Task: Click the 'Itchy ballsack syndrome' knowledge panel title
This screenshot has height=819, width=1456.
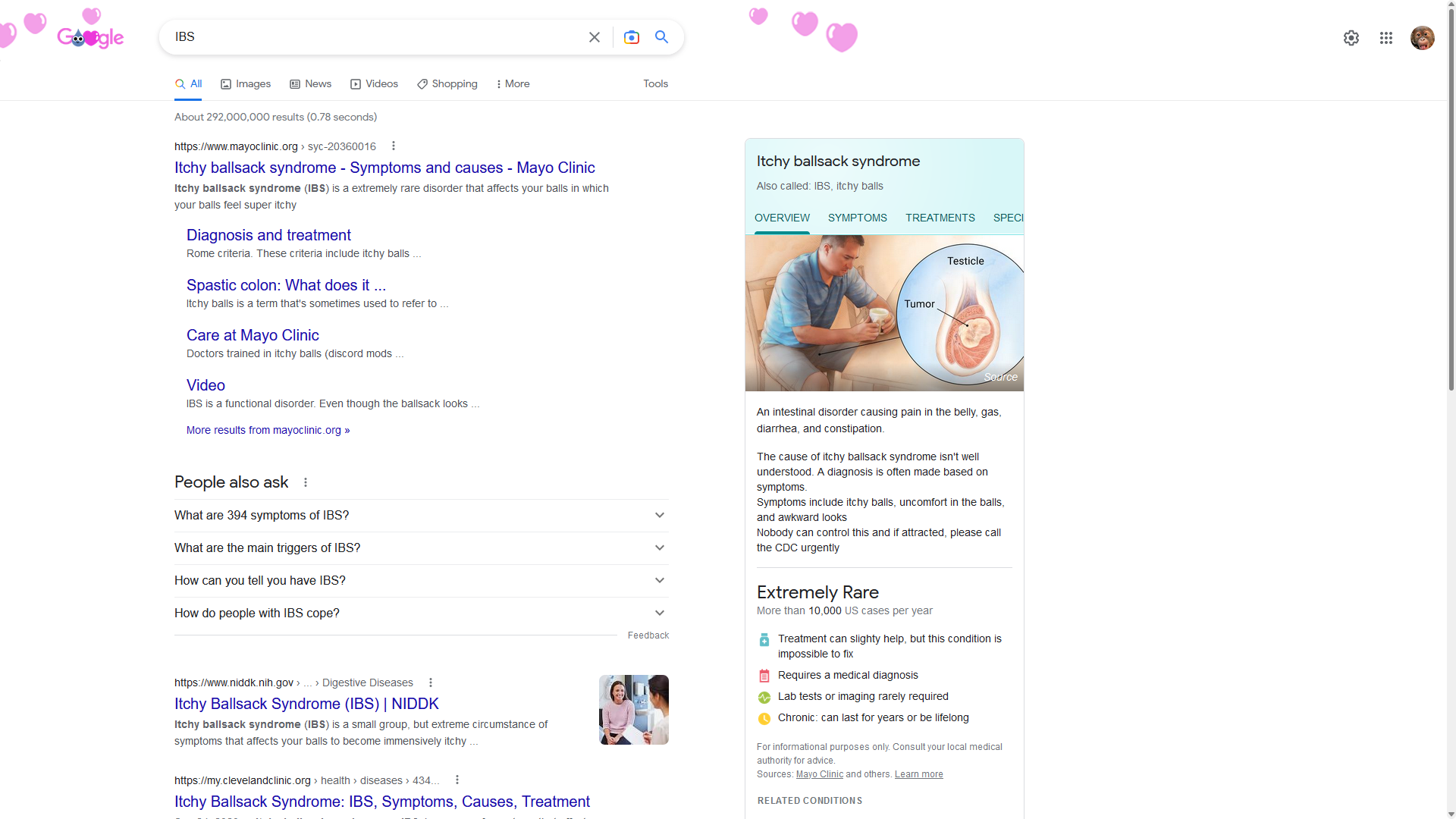Action: tap(838, 161)
